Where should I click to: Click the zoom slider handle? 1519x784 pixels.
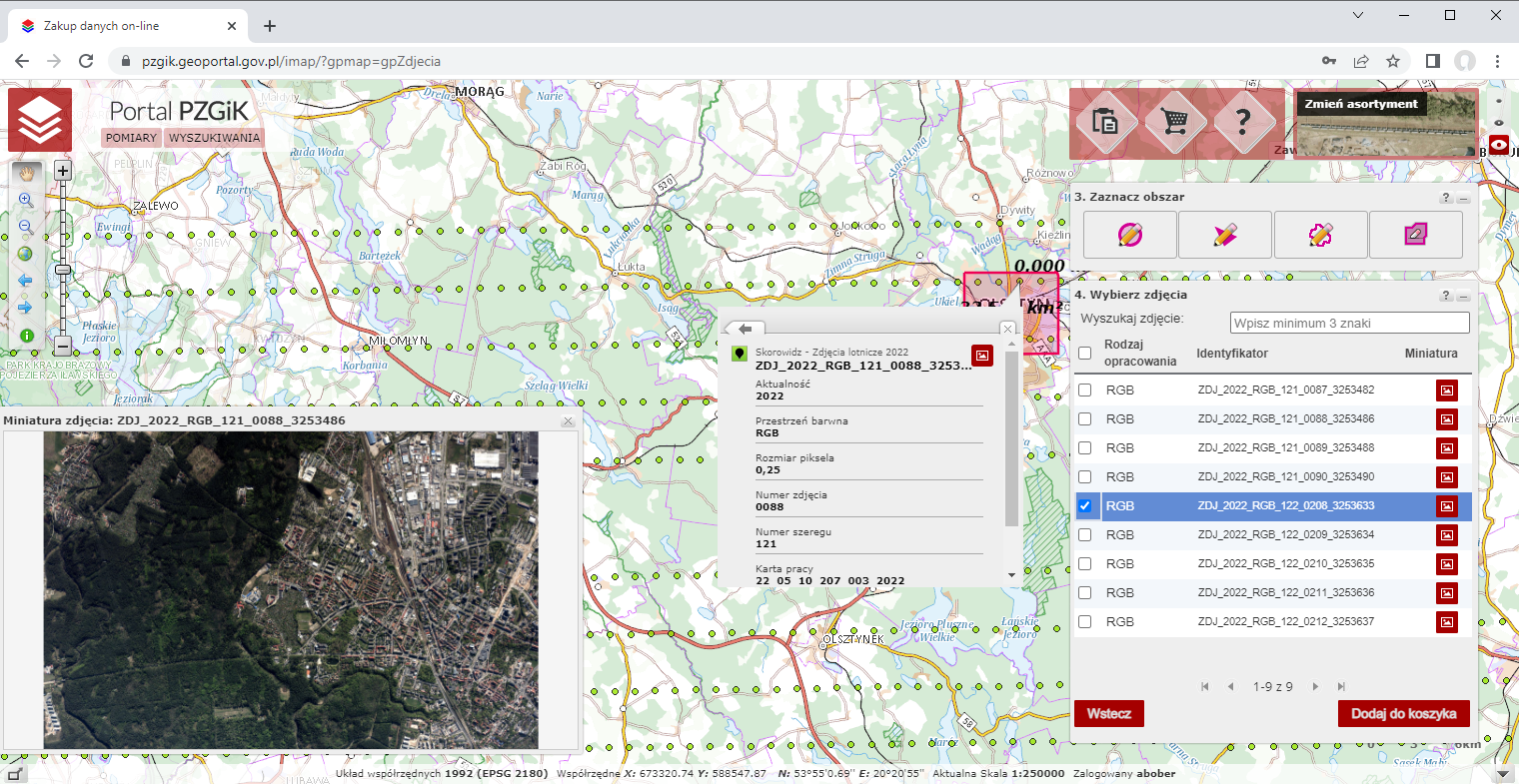pos(62,270)
